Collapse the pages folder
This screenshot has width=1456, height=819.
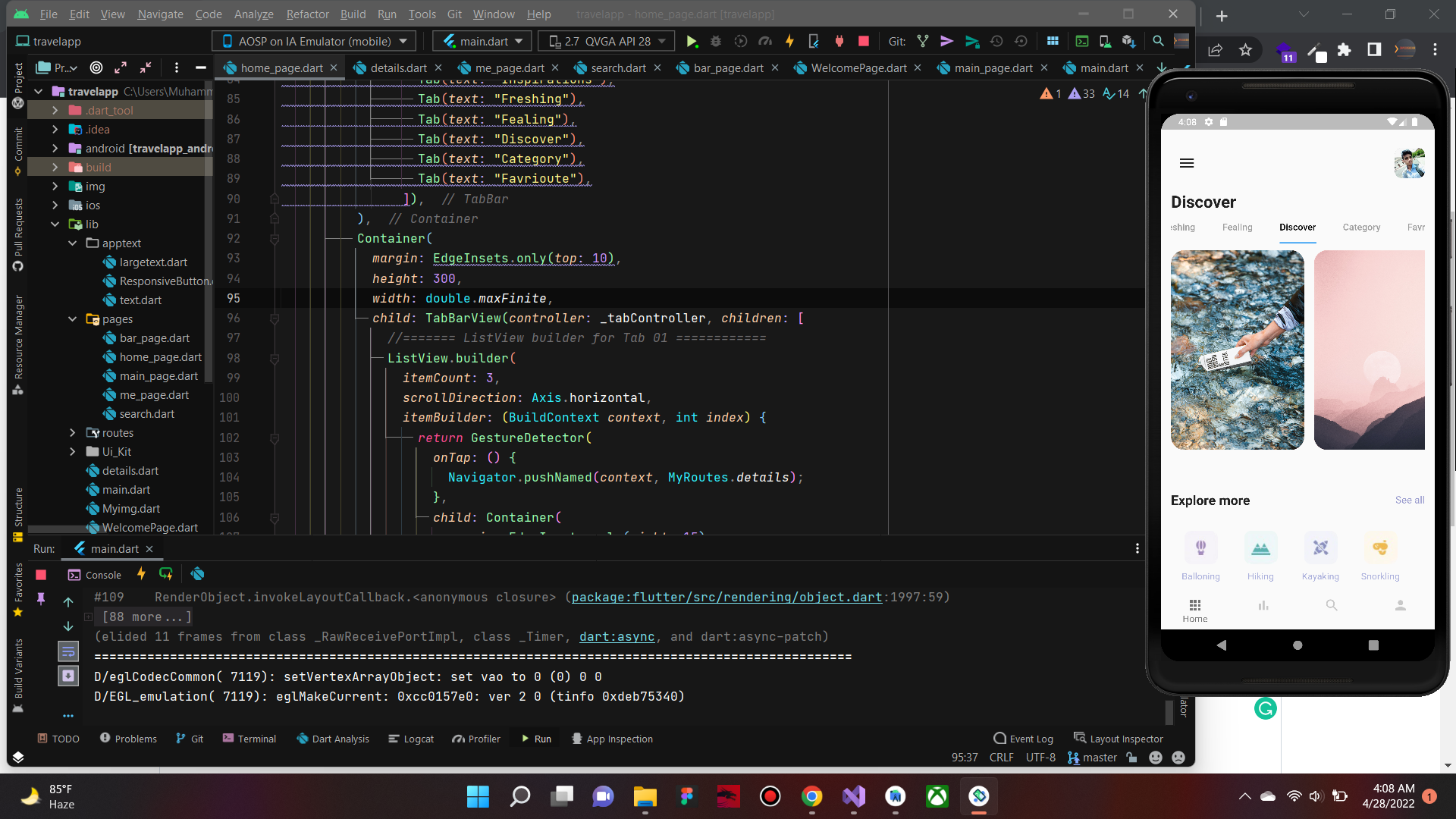tap(72, 319)
